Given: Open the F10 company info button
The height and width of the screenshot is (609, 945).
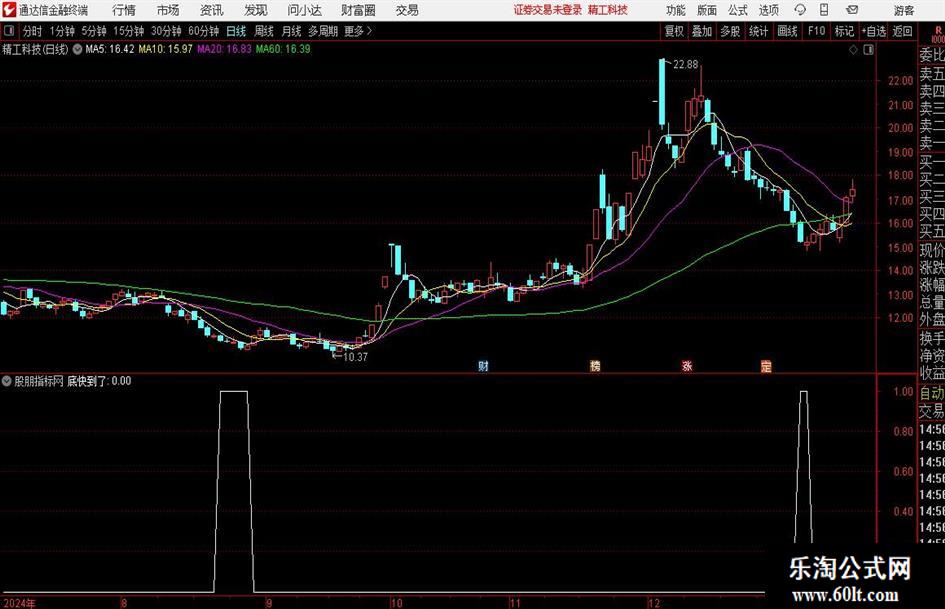Looking at the screenshot, I should coord(816,31).
